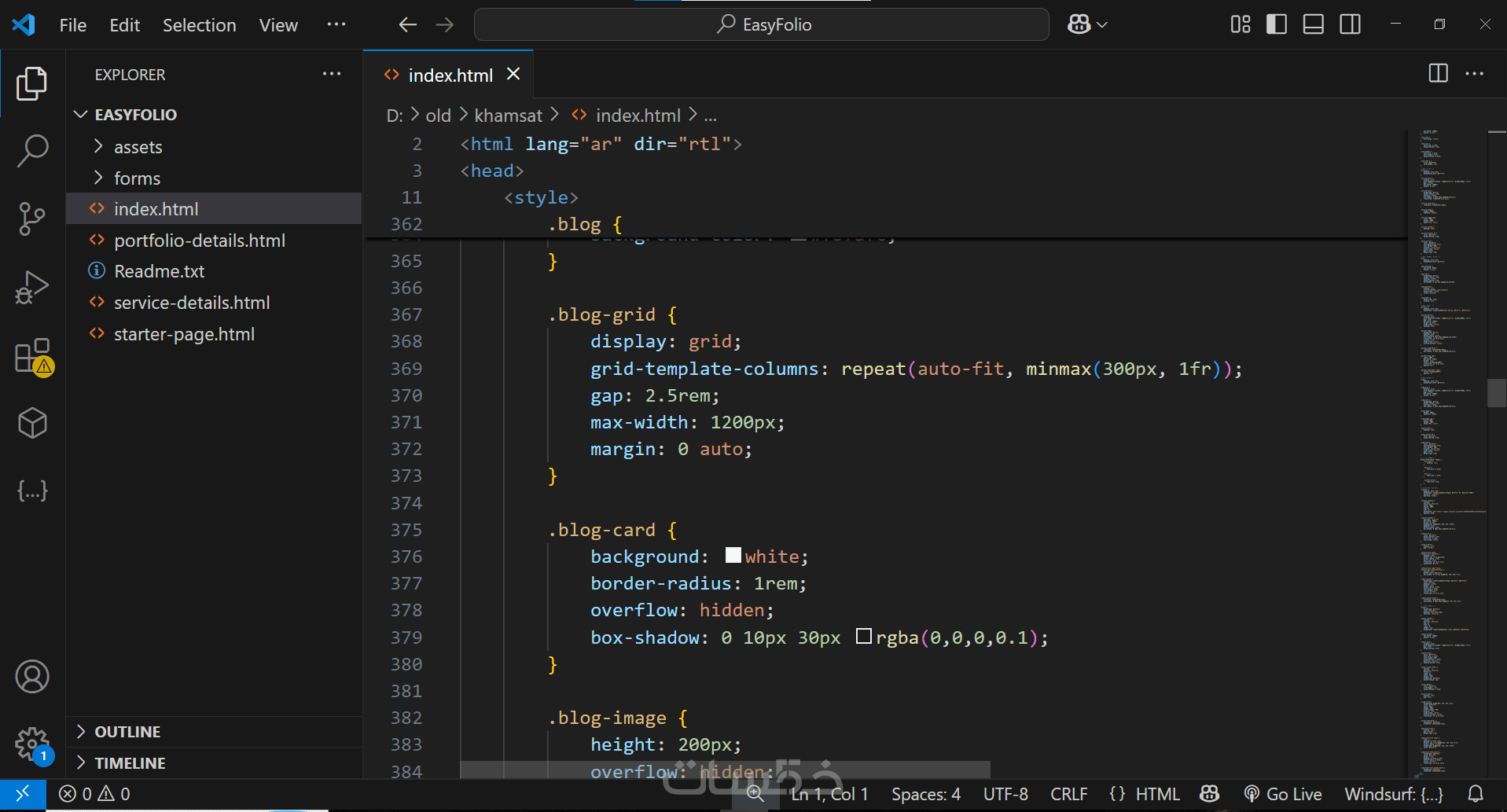Viewport: 1507px width, 812px height.
Task: Open the Accounts menu icon
Action: pyautogui.click(x=32, y=677)
